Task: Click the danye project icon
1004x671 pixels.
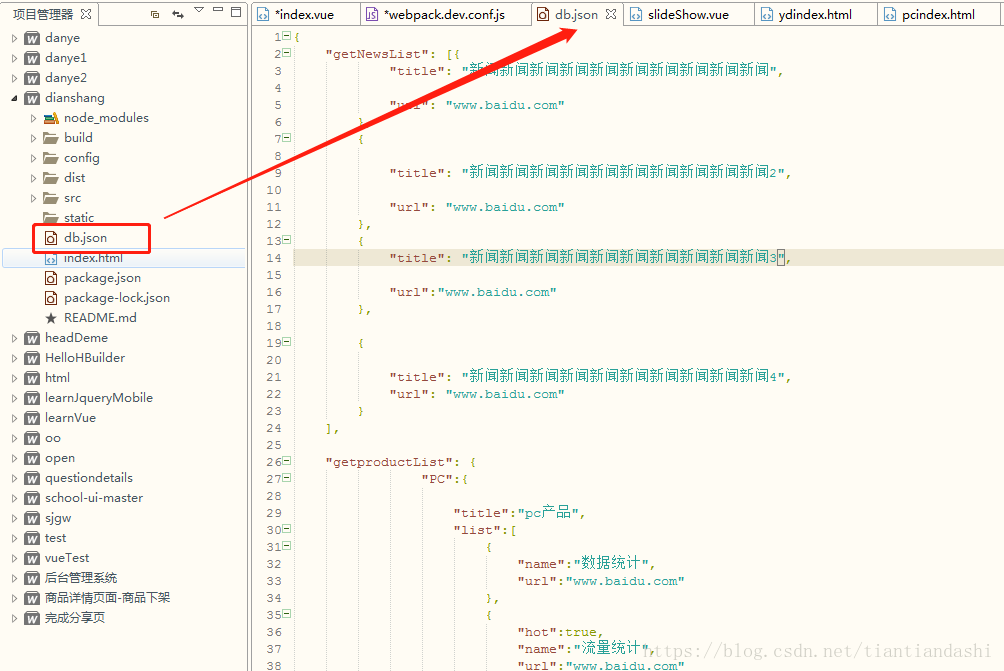Action: pos(32,38)
